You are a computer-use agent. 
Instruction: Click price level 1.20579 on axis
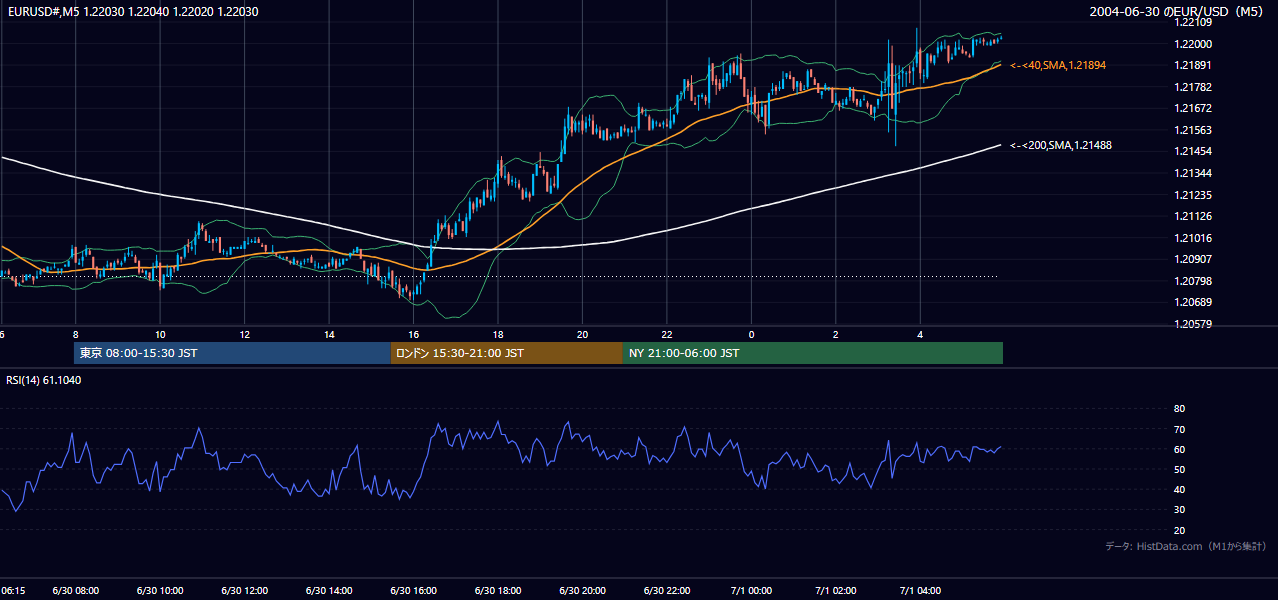[x=1193, y=324]
